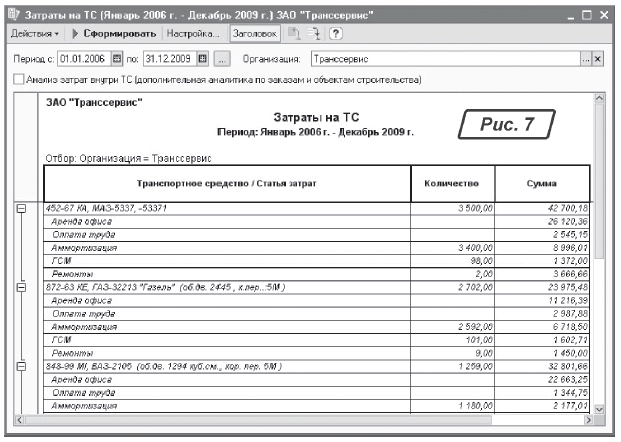Open calendar for start date field
The width and height of the screenshot is (621, 442).
(116, 60)
